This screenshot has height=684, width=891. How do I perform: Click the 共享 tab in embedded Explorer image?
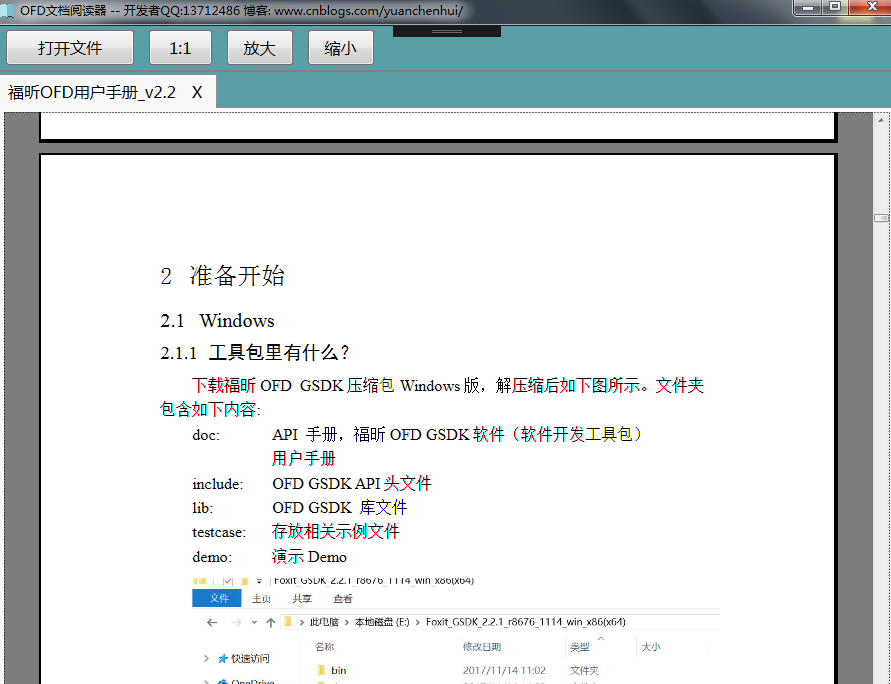pos(302,599)
